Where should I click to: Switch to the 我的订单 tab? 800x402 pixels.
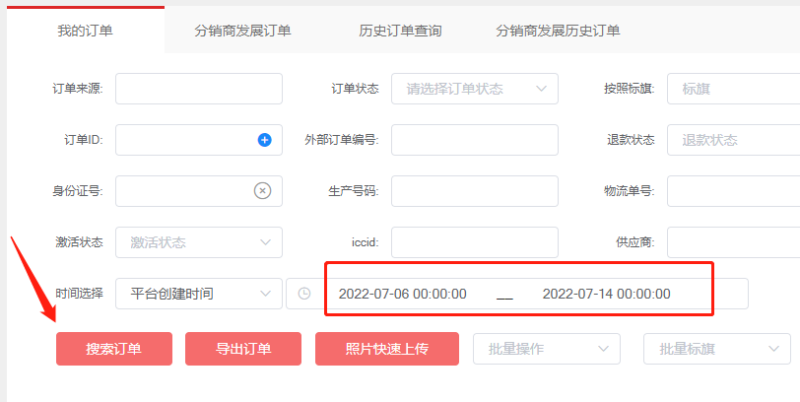(85, 30)
